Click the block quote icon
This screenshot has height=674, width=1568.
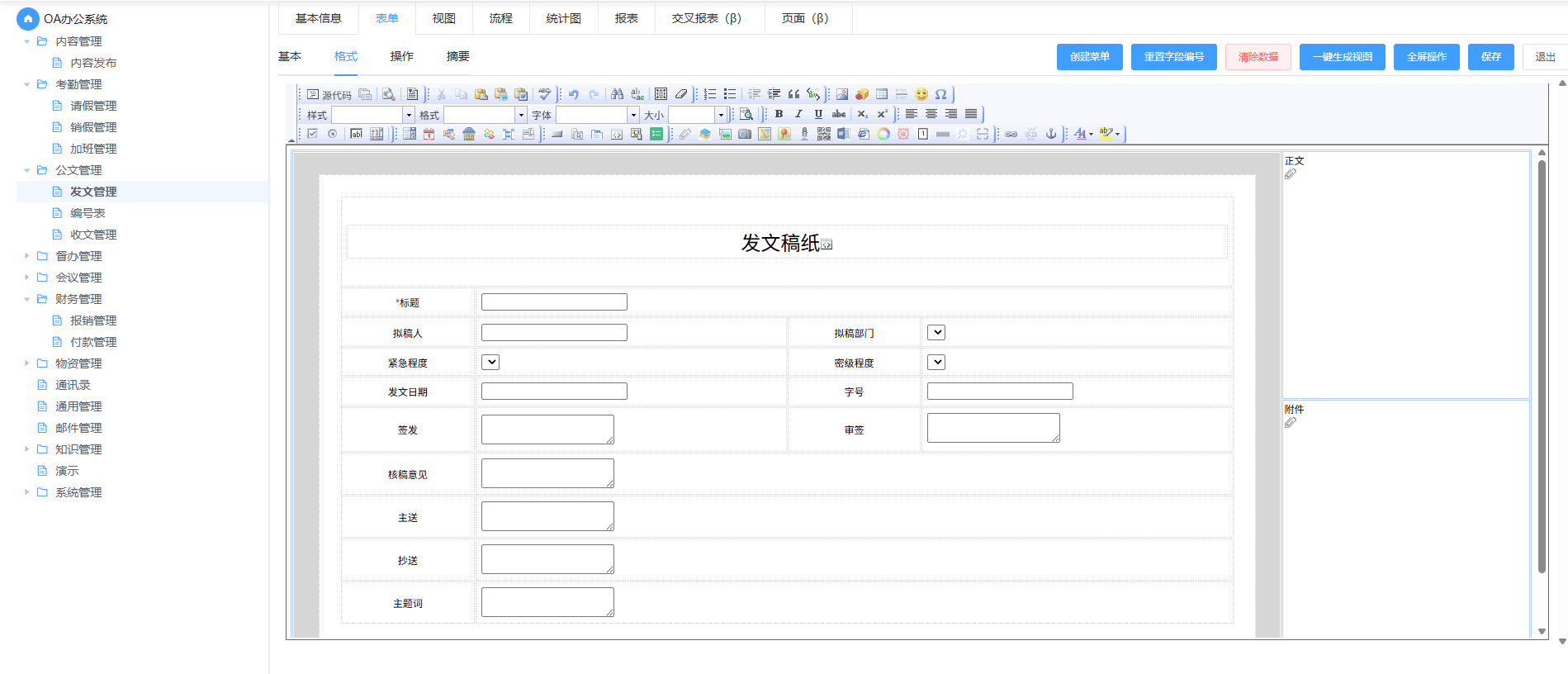(x=793, y=94)
